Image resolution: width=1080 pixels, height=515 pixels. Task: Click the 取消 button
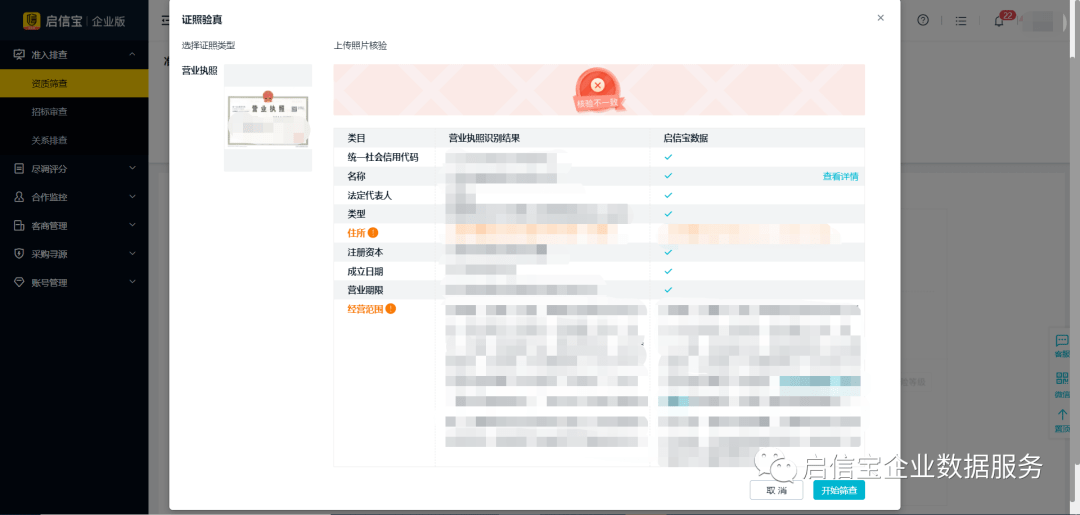click(x=776, y=490)
